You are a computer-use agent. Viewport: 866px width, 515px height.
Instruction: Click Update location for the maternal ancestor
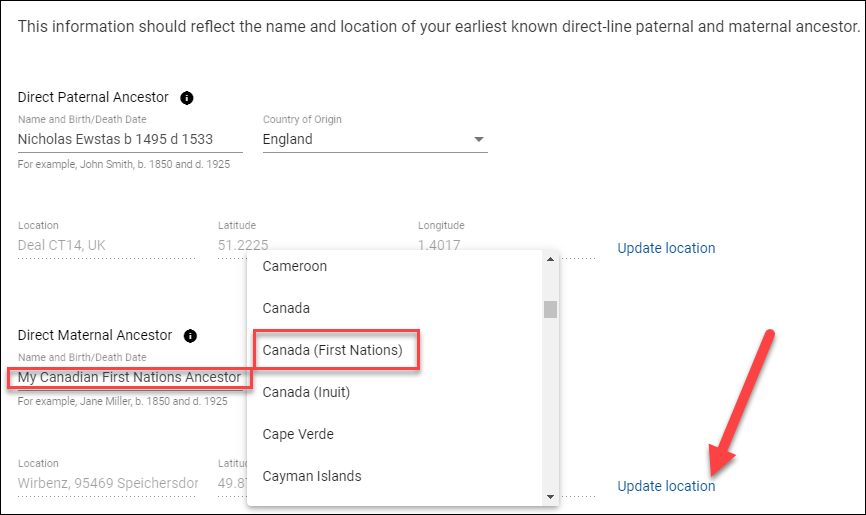(x=666, y=486)
